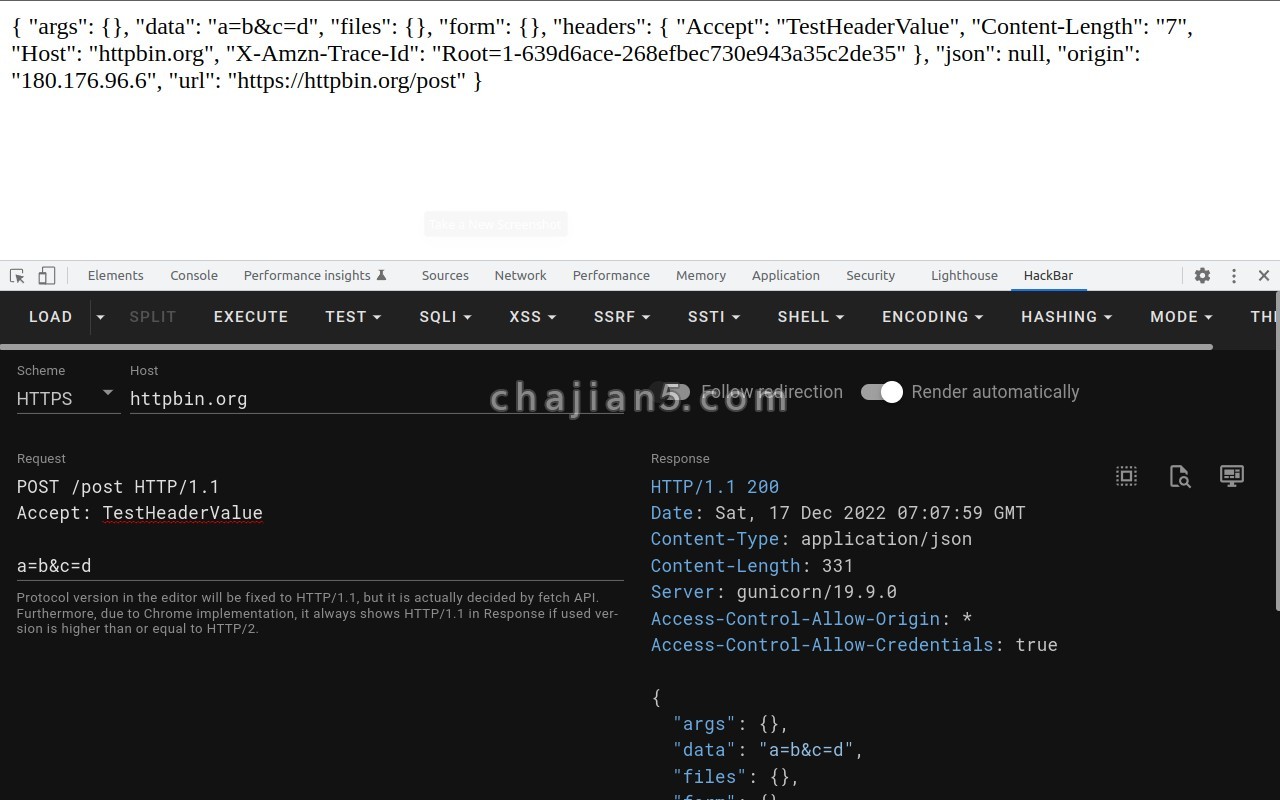Viewport: 1280px width, 800px height.
Task: Click the "files": {} response line
Action: [x=736, y=776]
